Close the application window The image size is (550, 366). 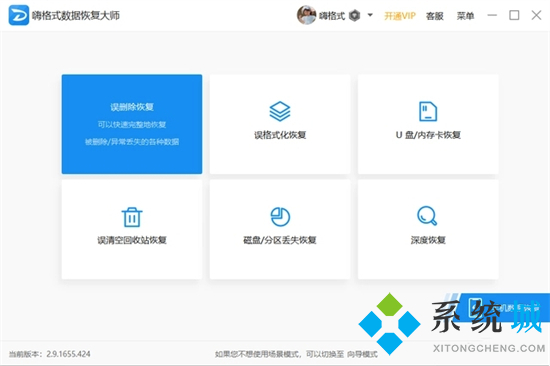[x=536, y=15]
